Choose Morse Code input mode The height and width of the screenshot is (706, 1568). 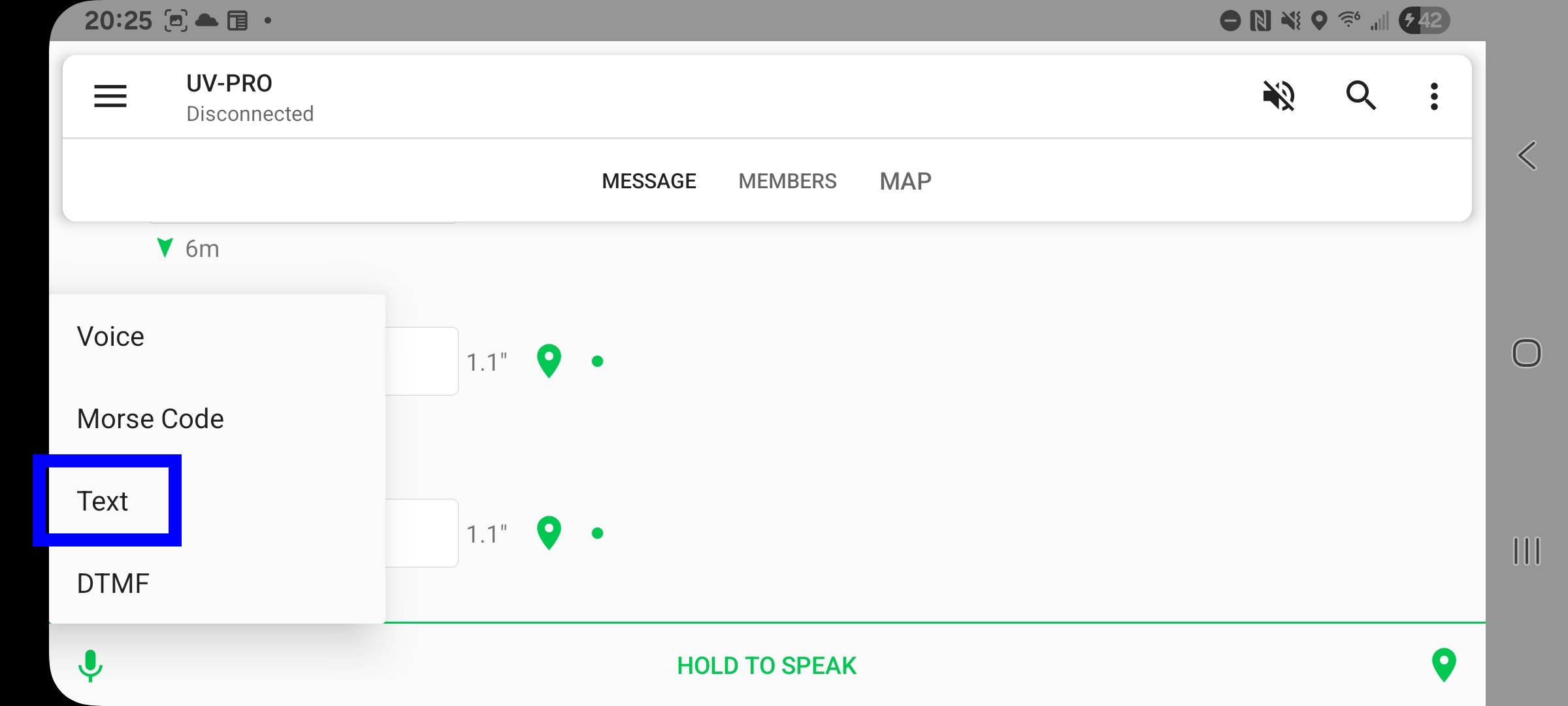[217, 419]
